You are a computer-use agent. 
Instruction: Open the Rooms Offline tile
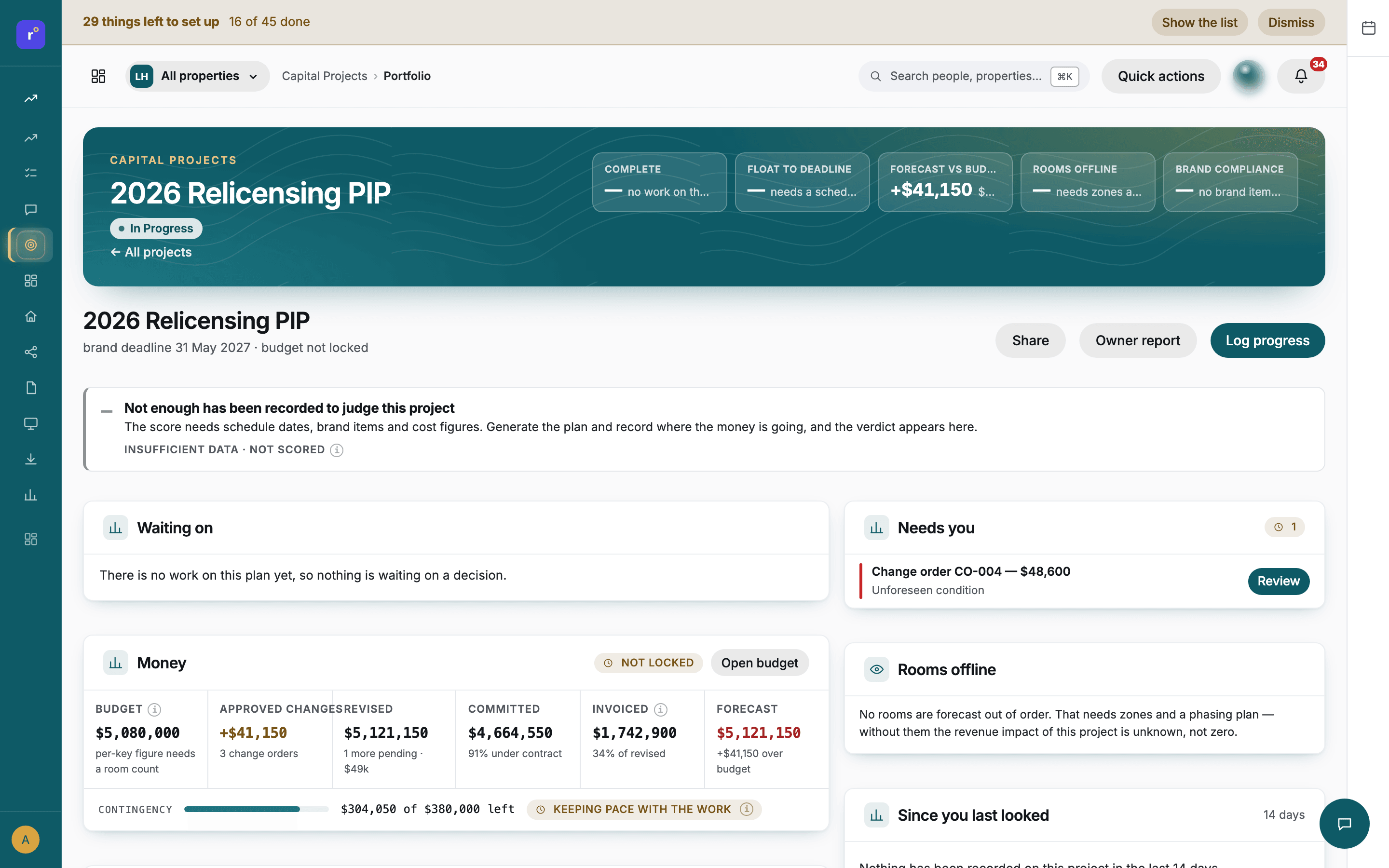pyautogui.click(x=1088, y=182)
